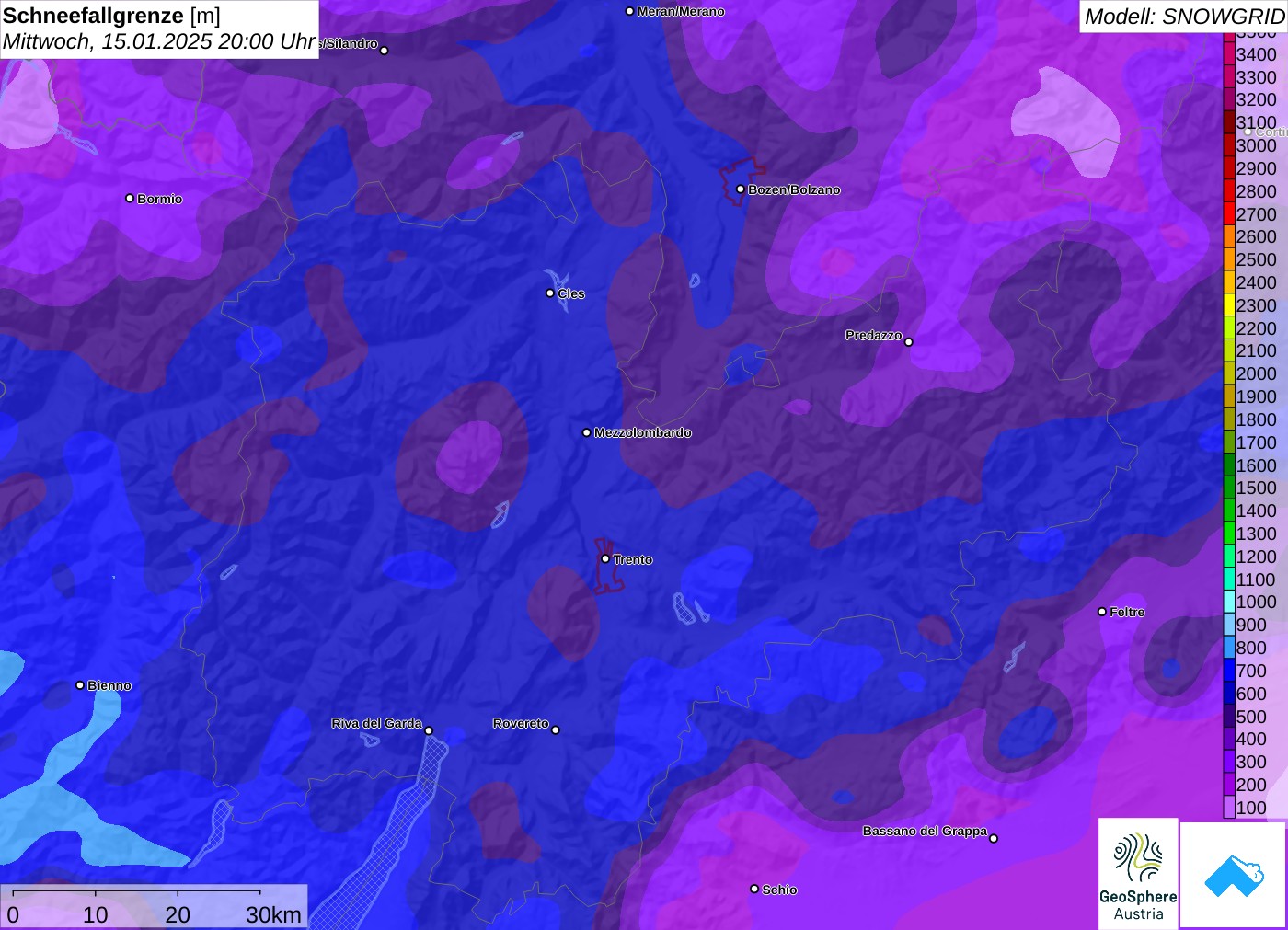
Task: Pick the 1200 m legend color swatch
Action: (x=1228, y=557)
